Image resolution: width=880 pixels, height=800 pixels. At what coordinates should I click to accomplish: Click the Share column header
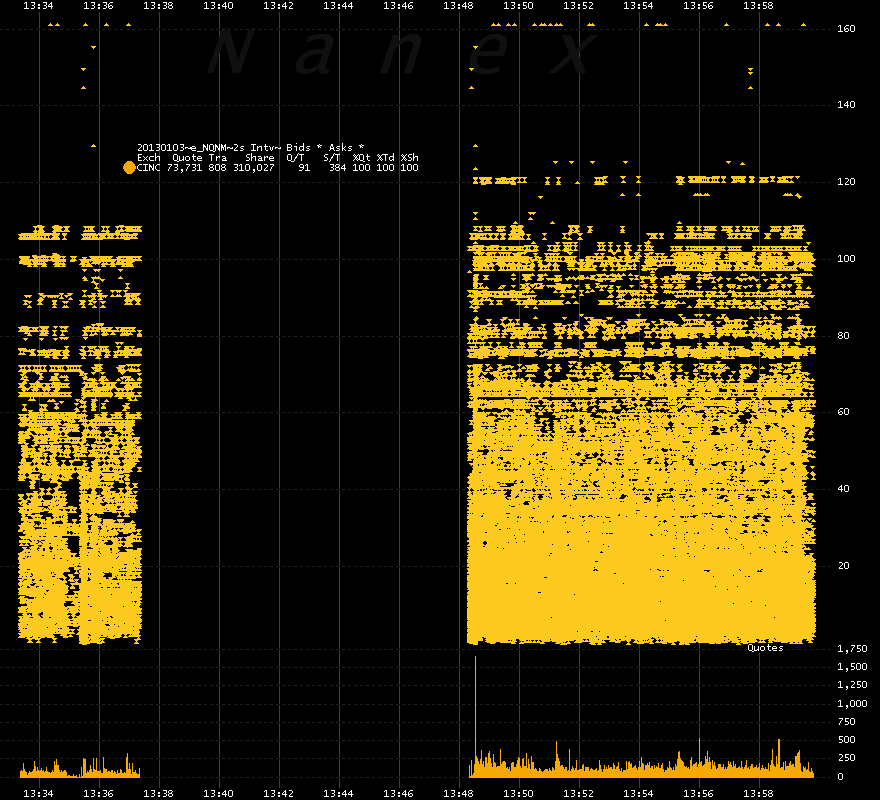point(259,158)
